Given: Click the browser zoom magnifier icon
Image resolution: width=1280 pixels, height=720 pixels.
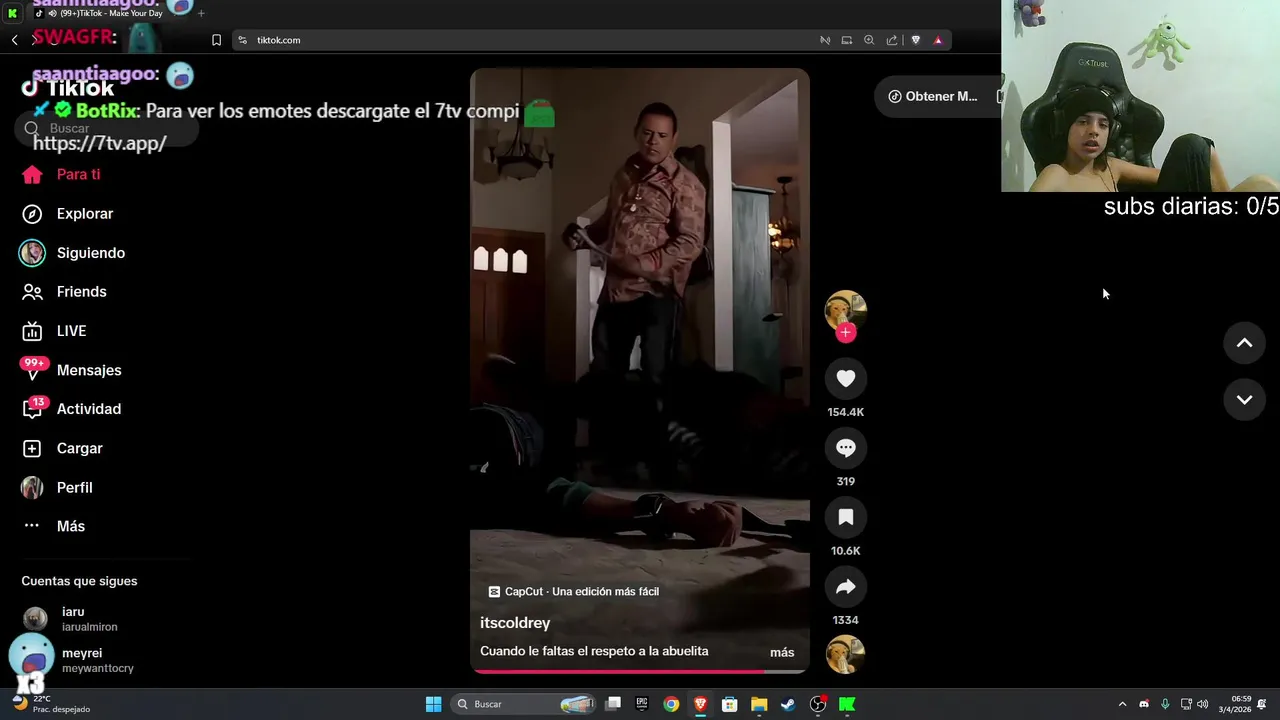Looking at the screenshot, I should pos(869,40).
